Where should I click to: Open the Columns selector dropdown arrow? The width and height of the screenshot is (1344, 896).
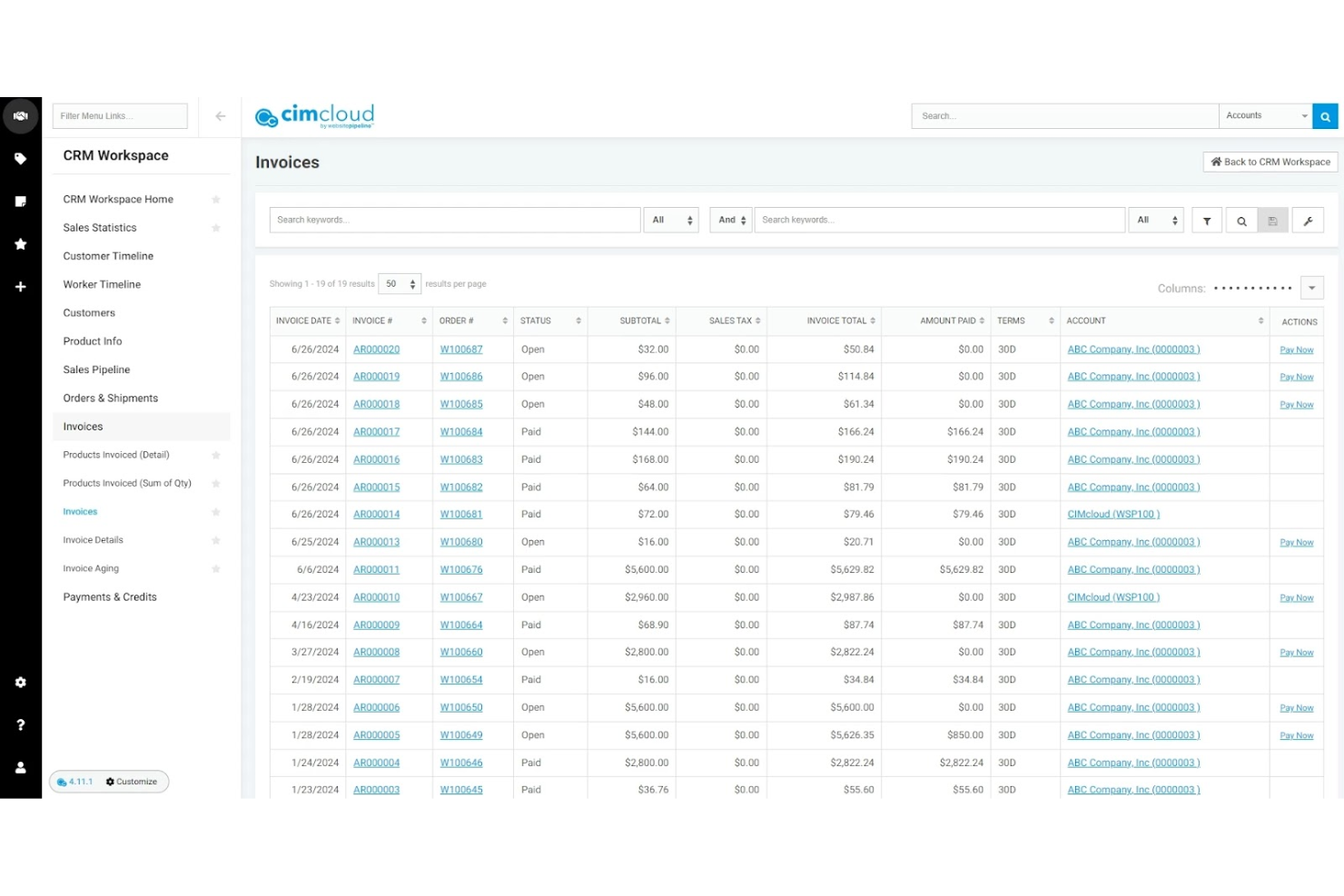(1310, 287)
